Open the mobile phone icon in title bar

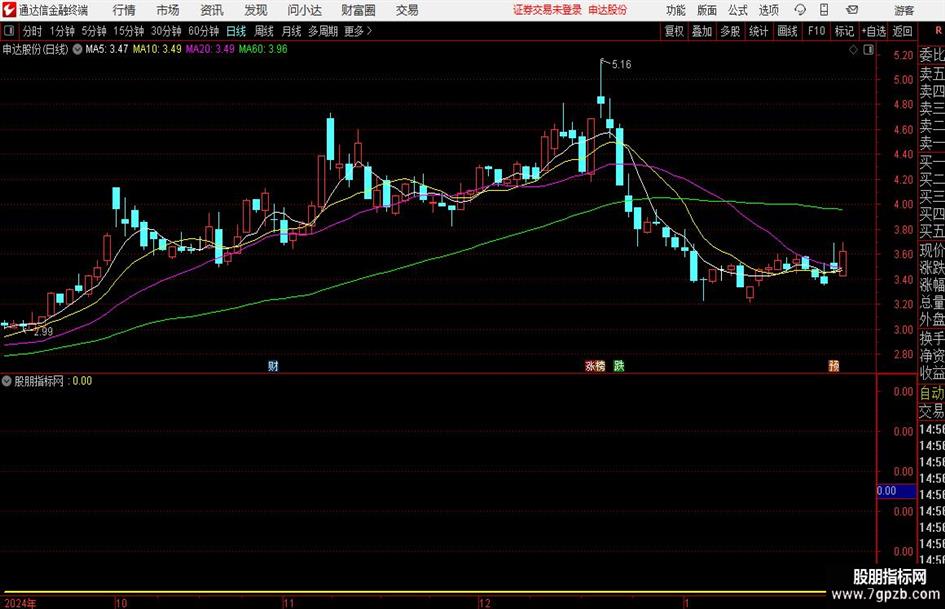pyautogui.click(x=824, y=10)
